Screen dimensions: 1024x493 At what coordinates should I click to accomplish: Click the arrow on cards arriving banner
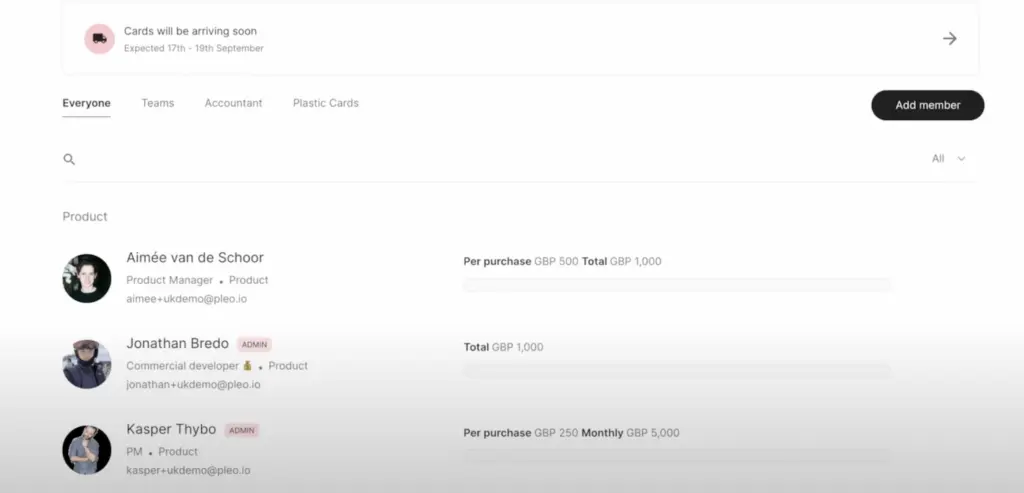pos(949,39)
